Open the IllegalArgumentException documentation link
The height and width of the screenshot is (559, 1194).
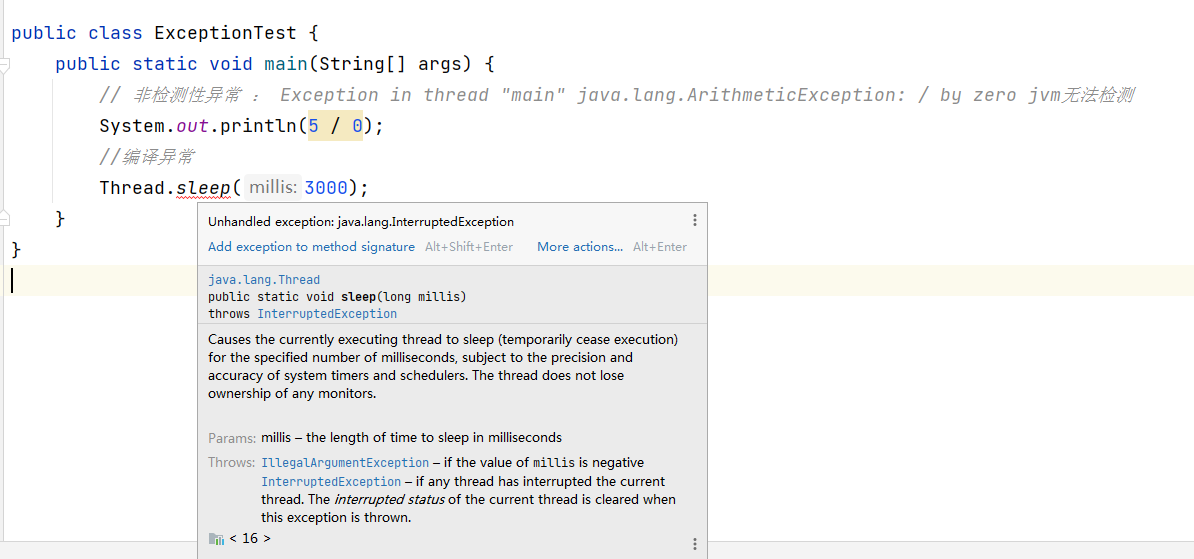(345, 462)
